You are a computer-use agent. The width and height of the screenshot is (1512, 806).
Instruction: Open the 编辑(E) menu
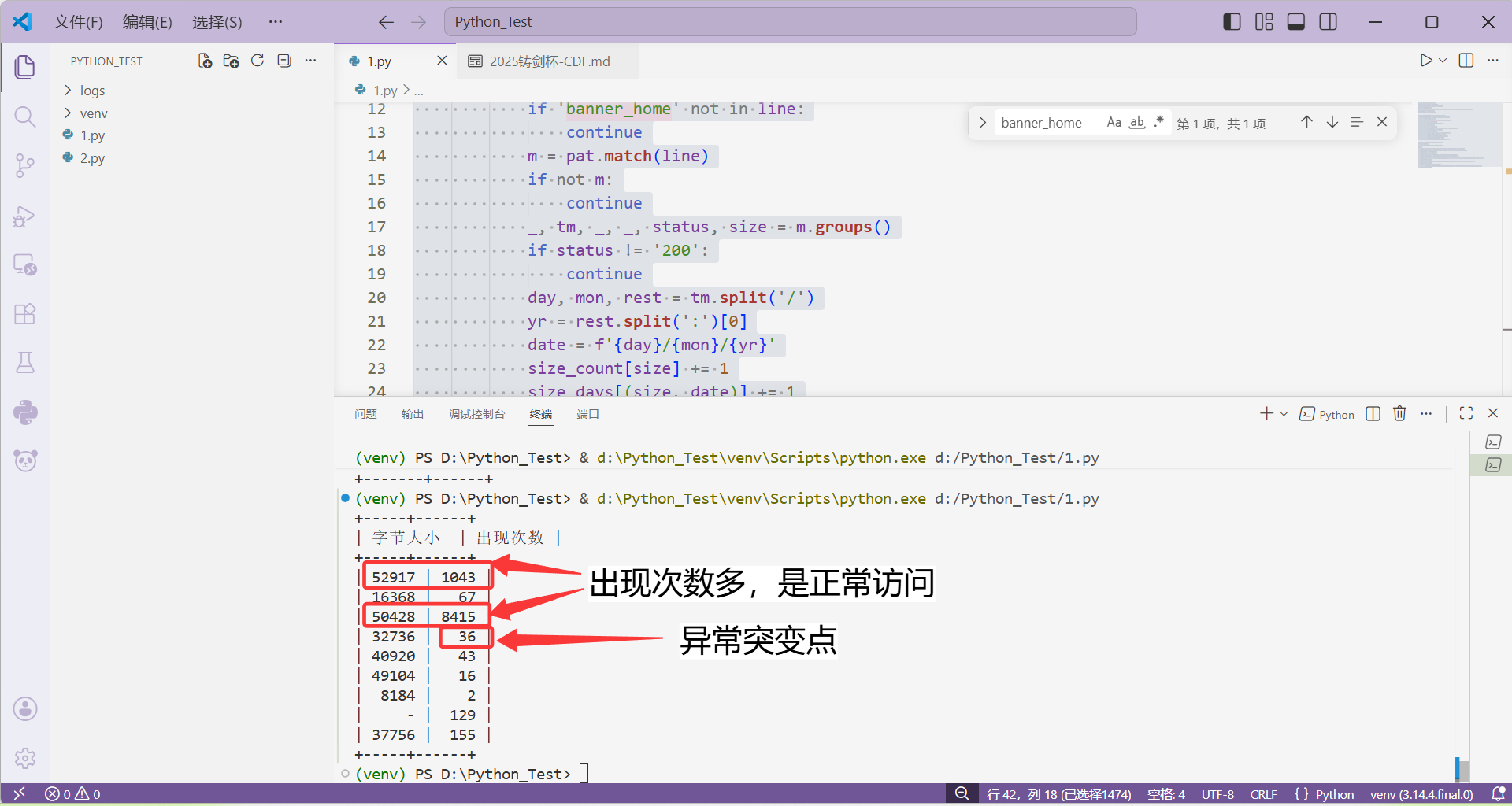click(x=147, y=22)
